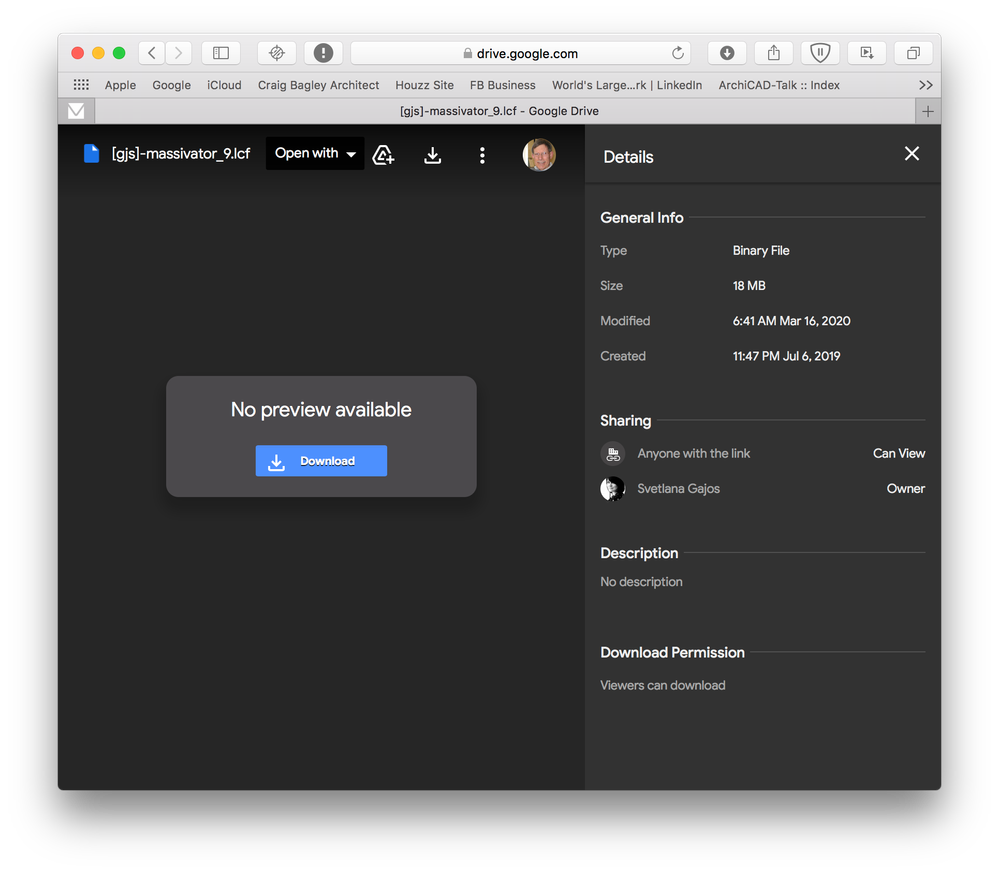
Task: Toggle the Safari sidebar button
Action: pos(221,53)
